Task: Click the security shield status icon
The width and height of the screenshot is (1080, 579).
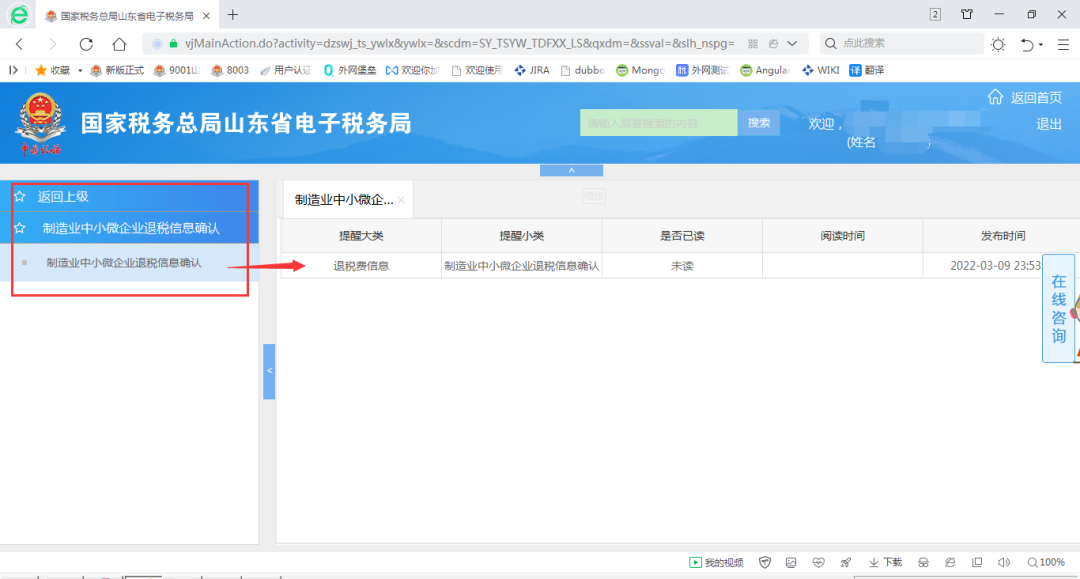Action: click(x=765, y=562)
